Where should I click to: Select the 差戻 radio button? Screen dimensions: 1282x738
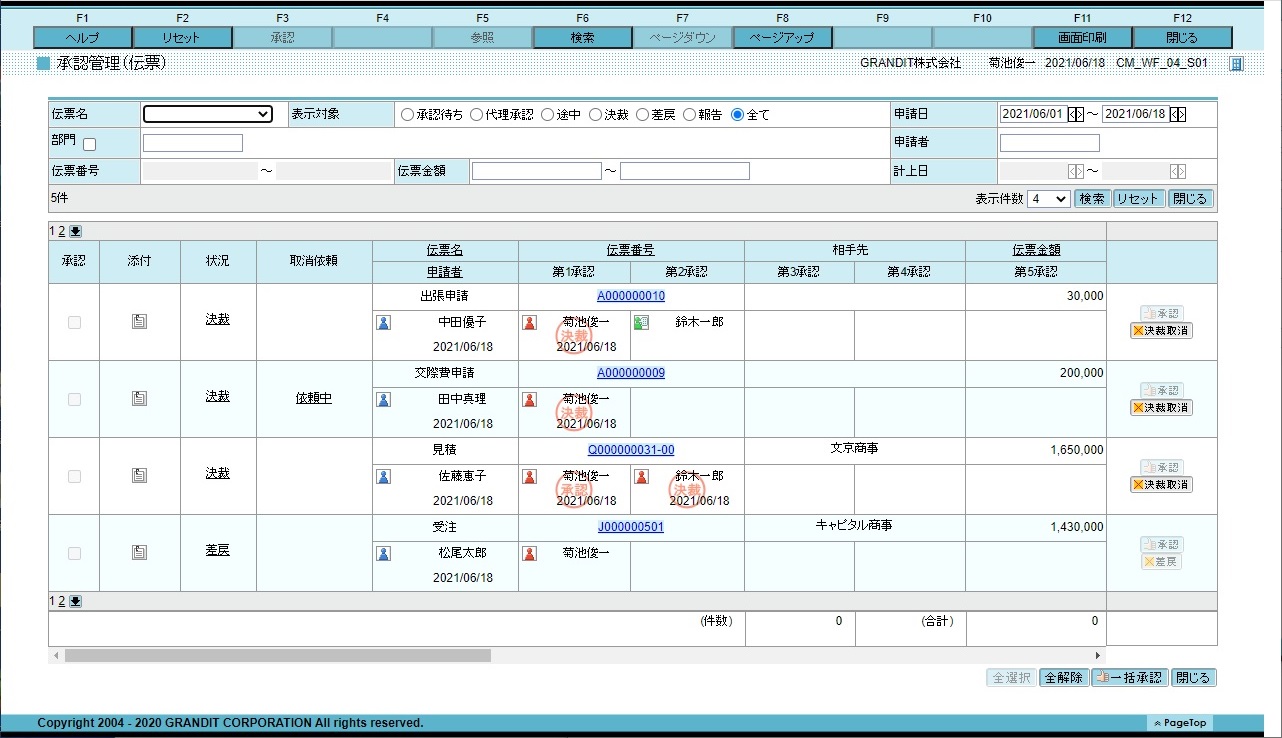tap(644, 115)
